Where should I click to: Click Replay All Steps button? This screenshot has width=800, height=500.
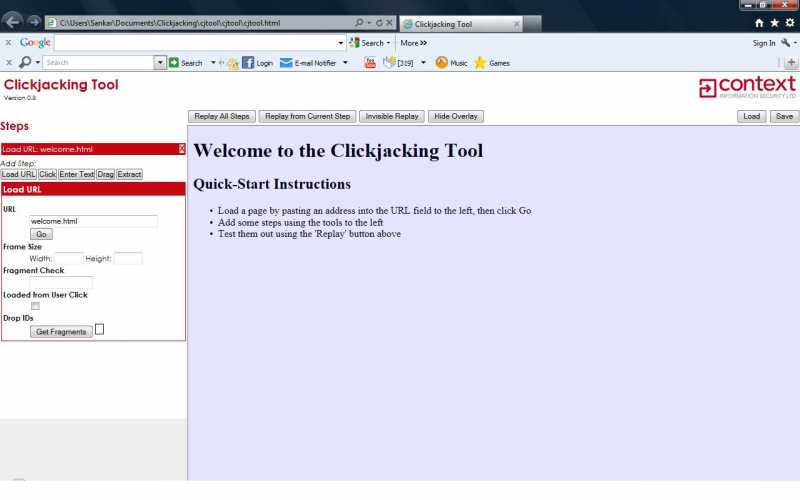pos(222,116)
